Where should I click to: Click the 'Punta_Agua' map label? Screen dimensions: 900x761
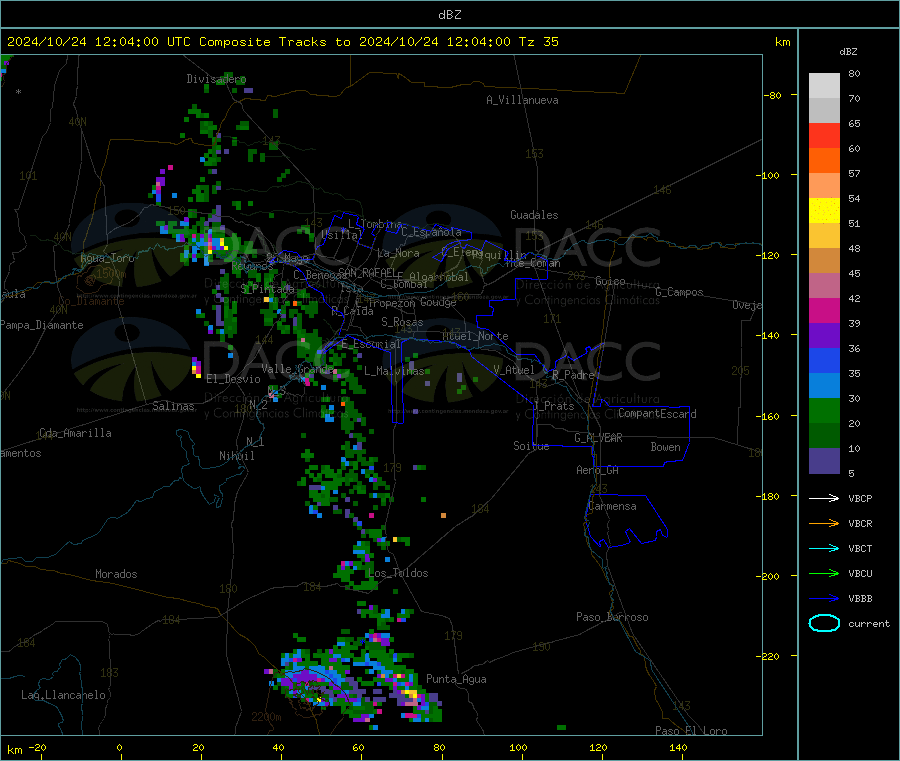point(456,679)
